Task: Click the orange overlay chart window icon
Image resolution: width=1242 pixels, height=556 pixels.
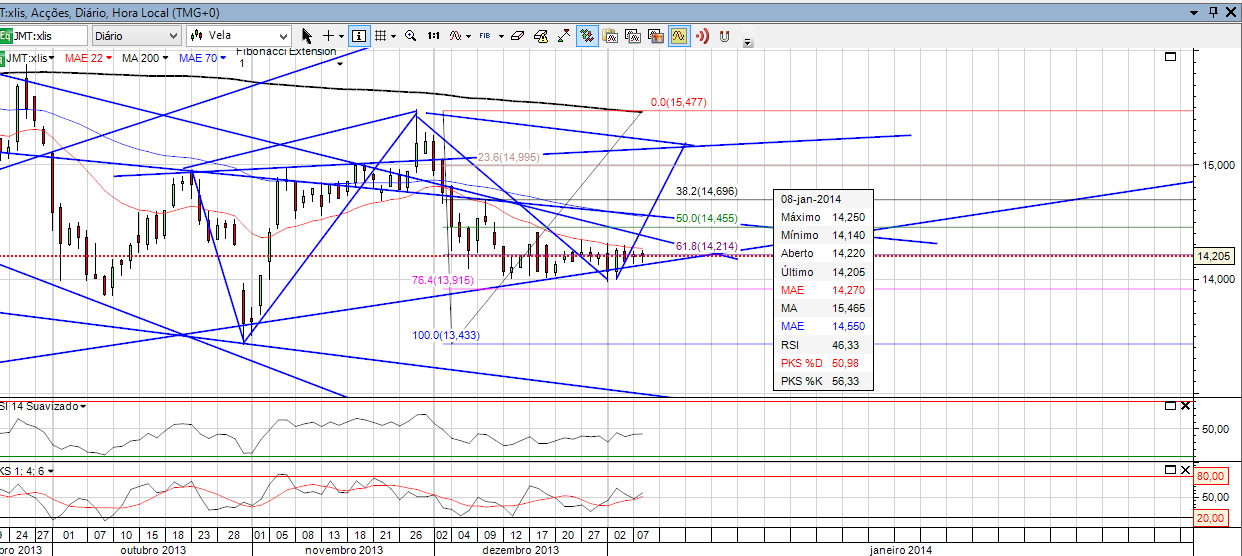Action: pyautogui.click(x=656, y=35)
